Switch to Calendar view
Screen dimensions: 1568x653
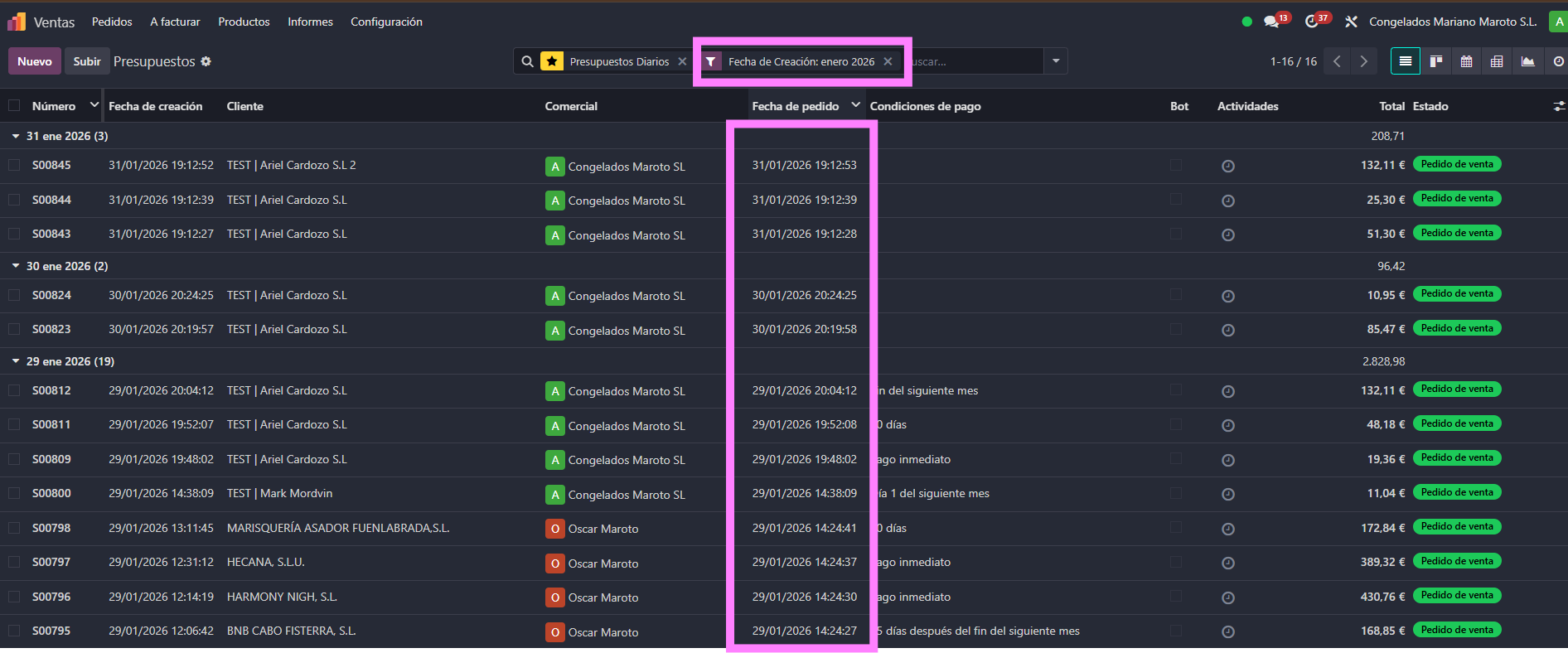click(x=1466, y=61)
